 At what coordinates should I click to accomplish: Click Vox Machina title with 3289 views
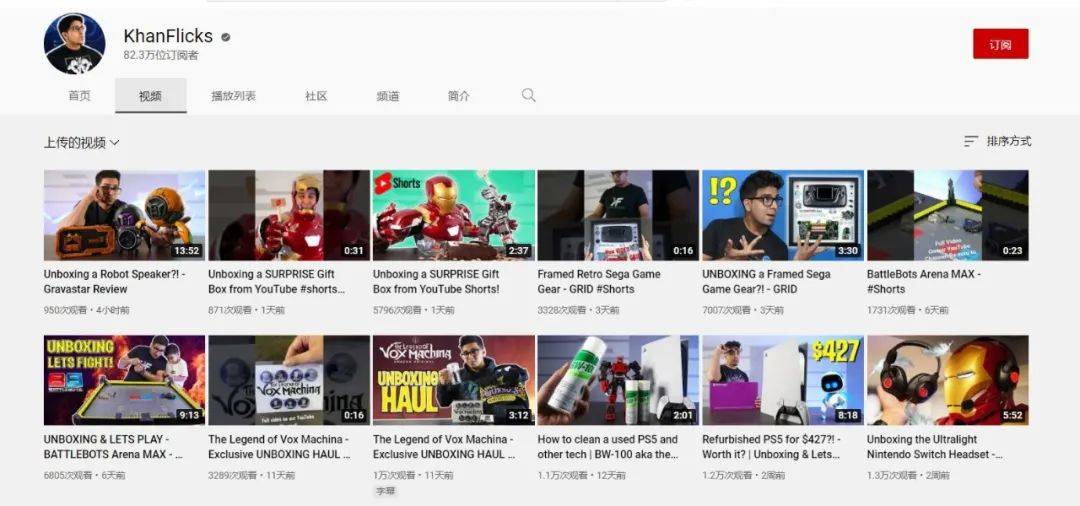tap(280, 447)
